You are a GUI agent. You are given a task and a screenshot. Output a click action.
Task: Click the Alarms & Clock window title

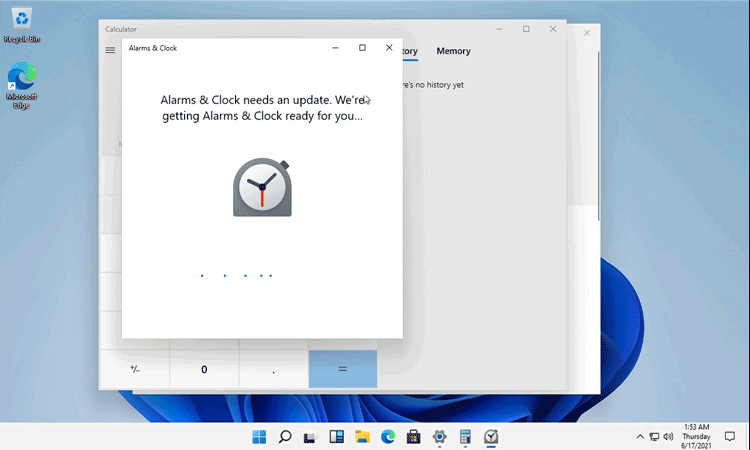coord(153,48)
